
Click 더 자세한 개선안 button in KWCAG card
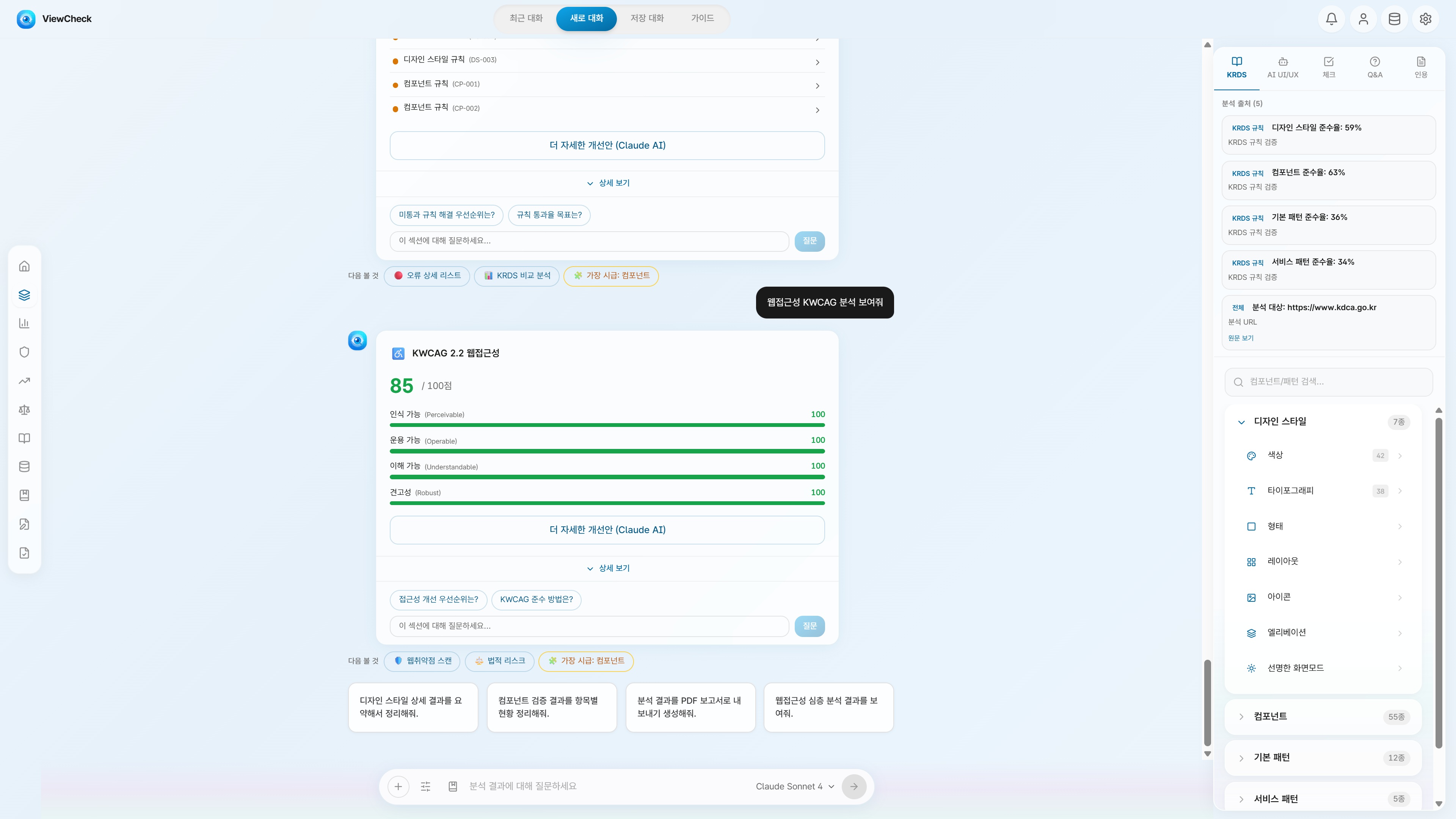(607, 530)
